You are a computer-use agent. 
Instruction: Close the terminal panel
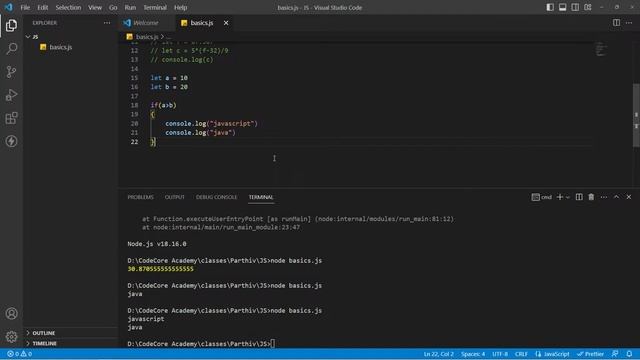point(629,197)
